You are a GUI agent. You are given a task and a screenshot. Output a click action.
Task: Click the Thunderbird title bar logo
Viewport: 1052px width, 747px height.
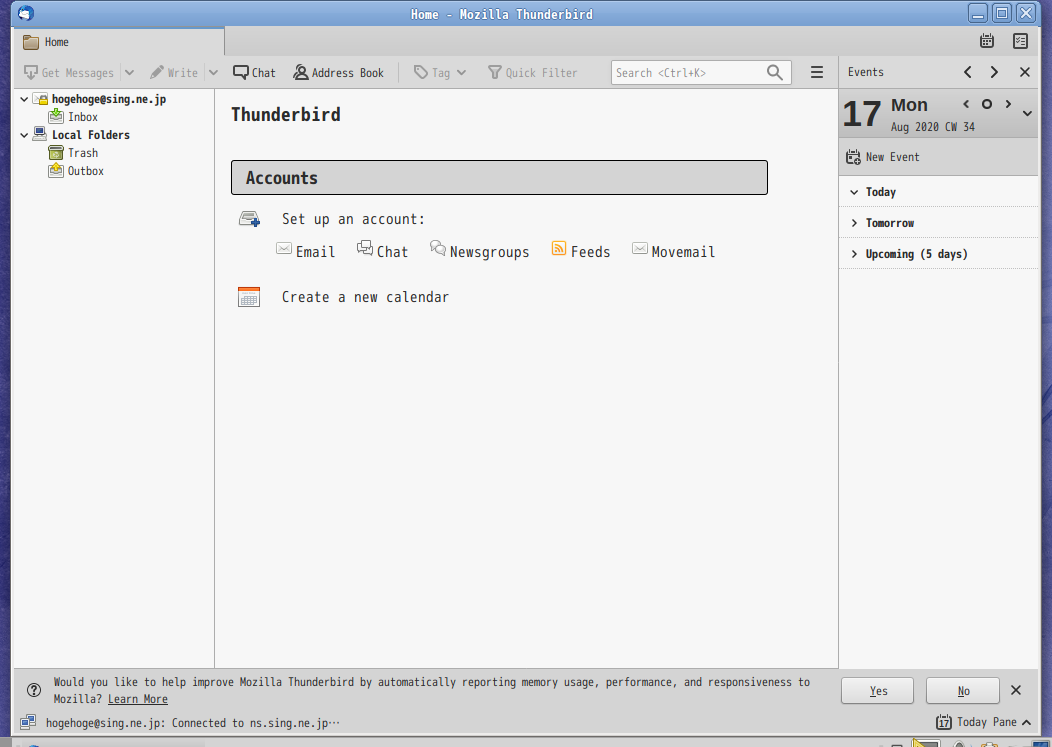point(25,13)
